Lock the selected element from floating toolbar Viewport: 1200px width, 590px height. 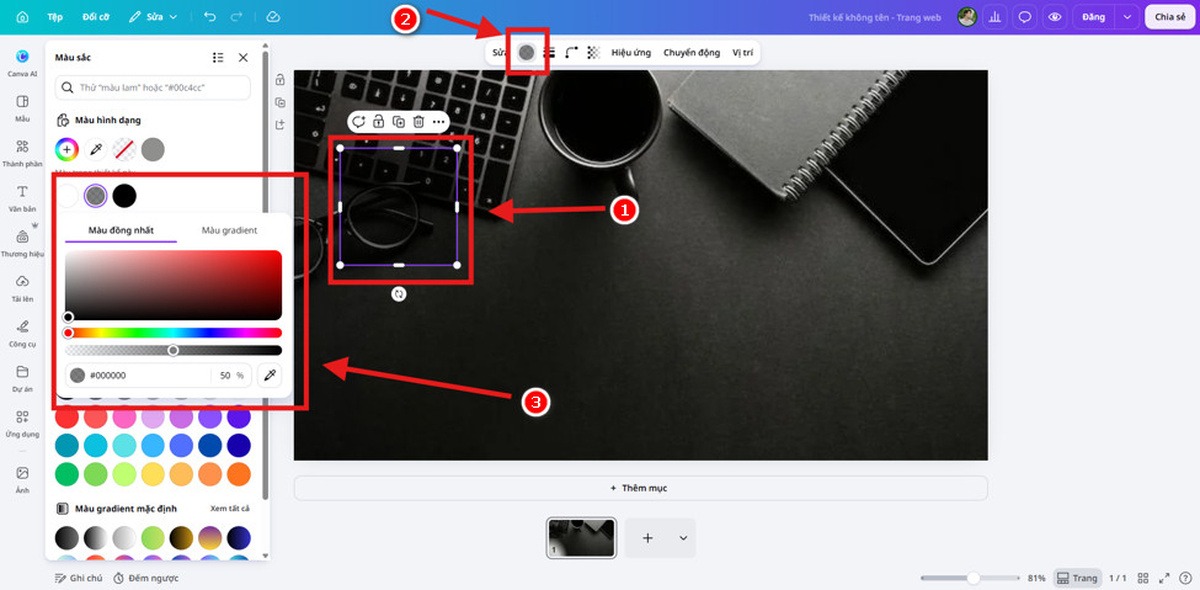point(378,122)
